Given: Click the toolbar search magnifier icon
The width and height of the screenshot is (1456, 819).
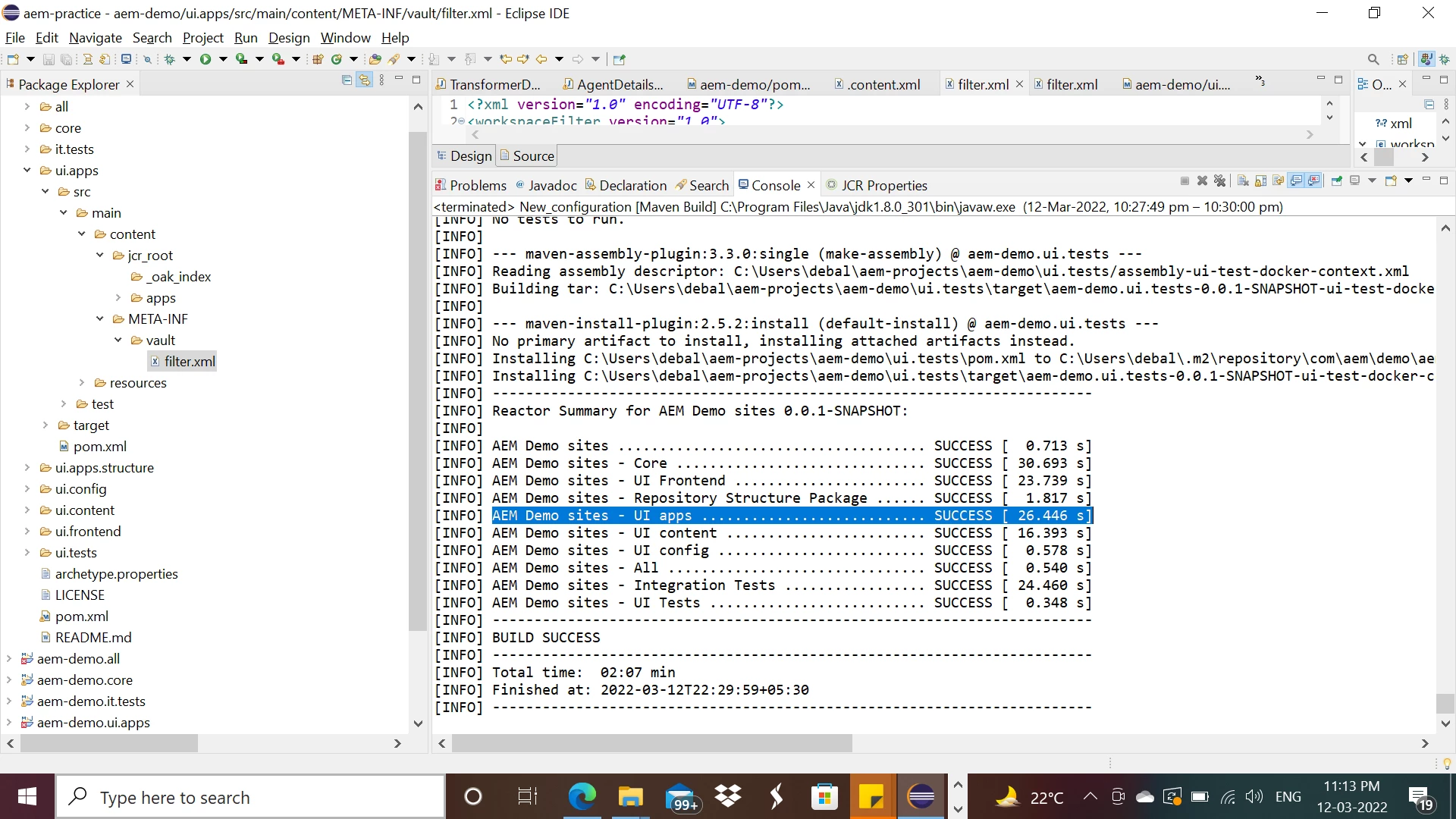Looking at the screenshot, I should pyautogui.click(x=1373, y=59).
